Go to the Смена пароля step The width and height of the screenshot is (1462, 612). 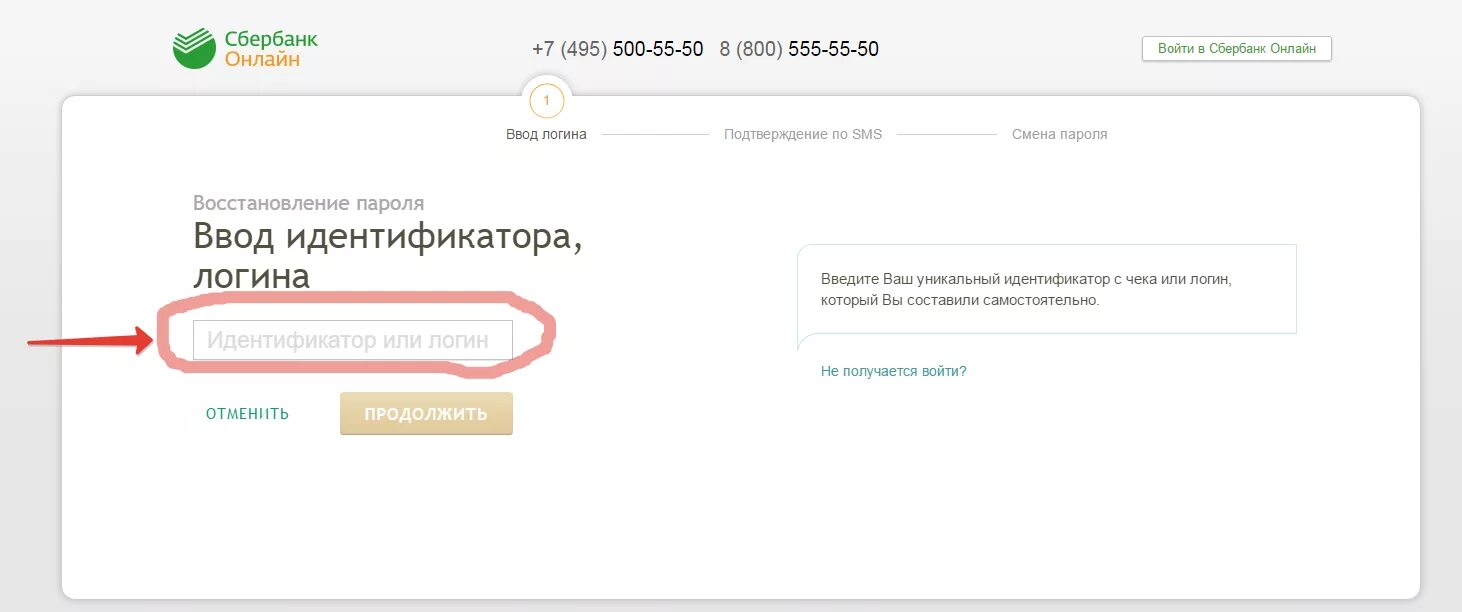(x=1059, y=134)
